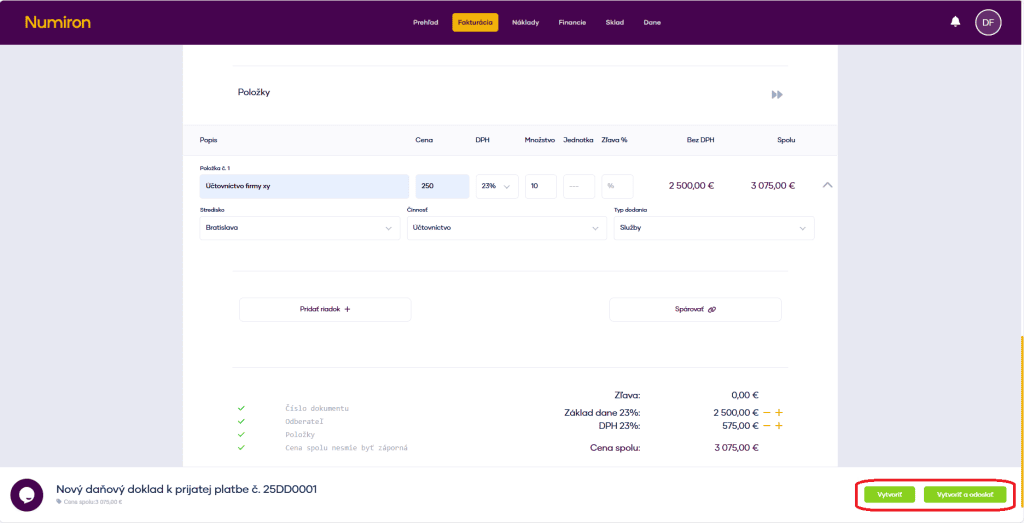Image resolution: width=1024 pixels, height=523 pixels.
Task: Click the Vytvoriť a odoslať button
Action: pos(965,495)
